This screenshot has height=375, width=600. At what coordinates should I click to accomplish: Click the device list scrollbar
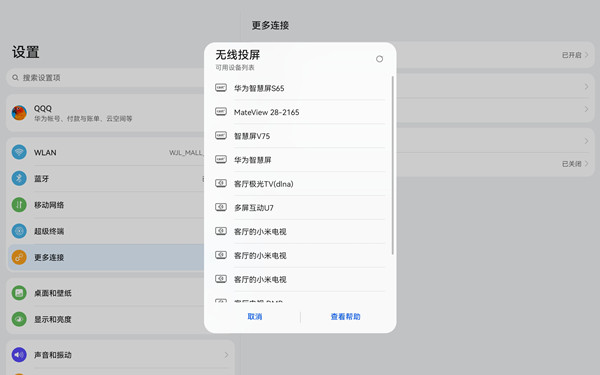[x=393, y=165]
